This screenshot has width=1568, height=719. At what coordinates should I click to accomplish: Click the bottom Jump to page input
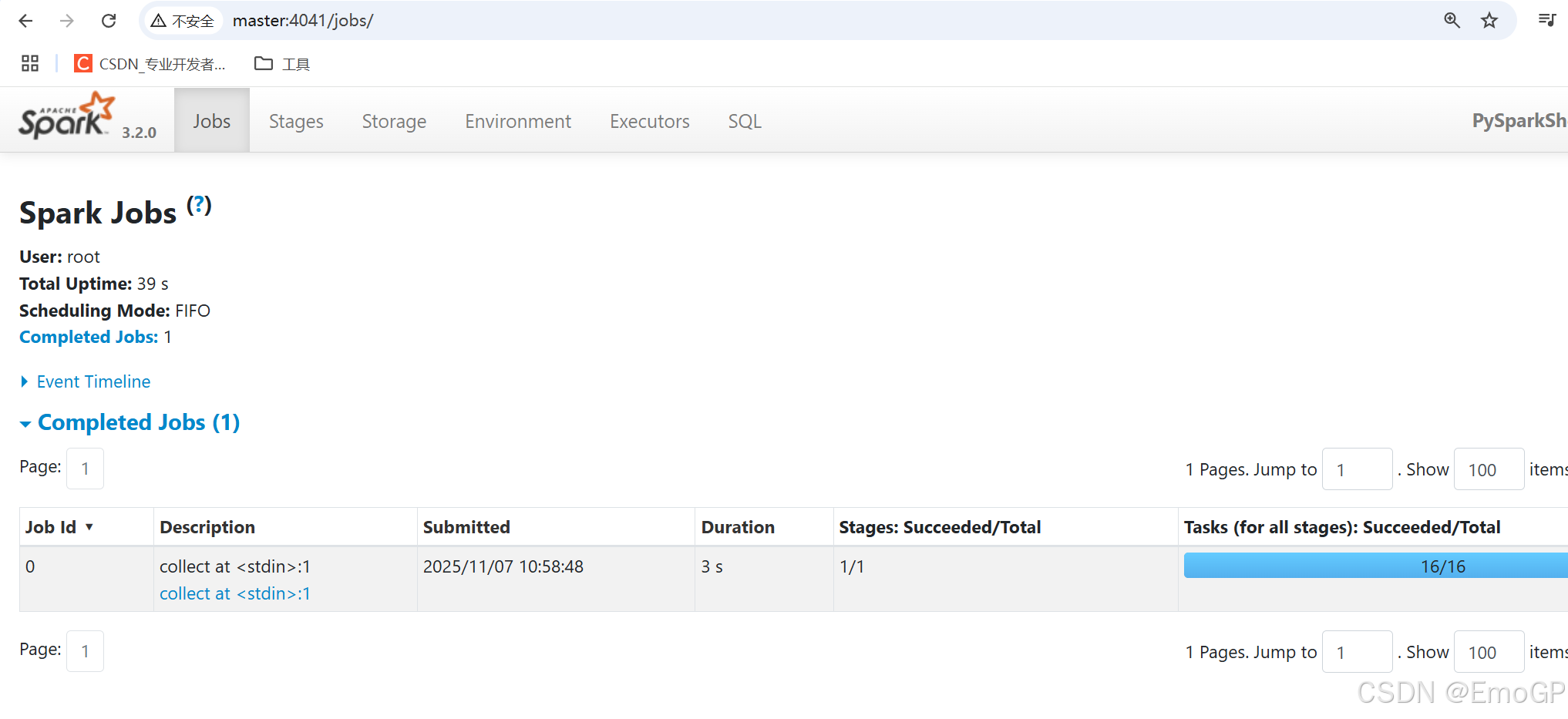1358,652
